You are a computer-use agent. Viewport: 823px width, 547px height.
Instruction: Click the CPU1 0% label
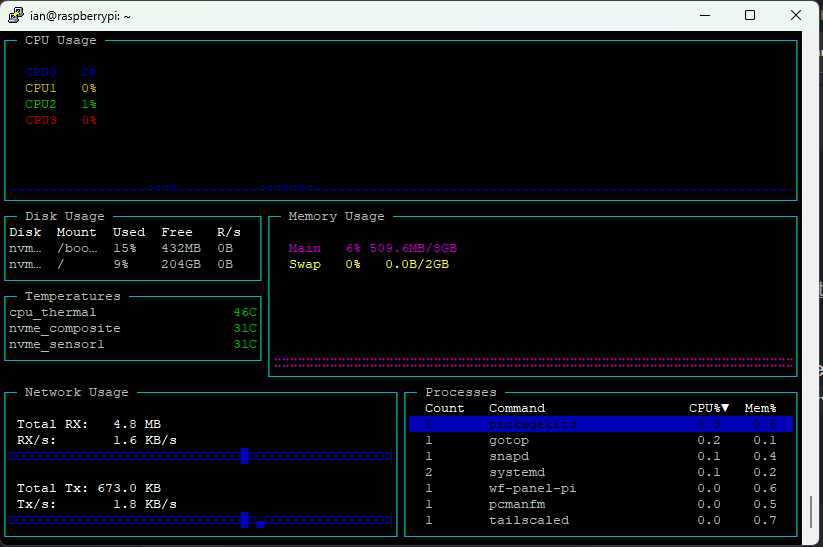point(61,88)
